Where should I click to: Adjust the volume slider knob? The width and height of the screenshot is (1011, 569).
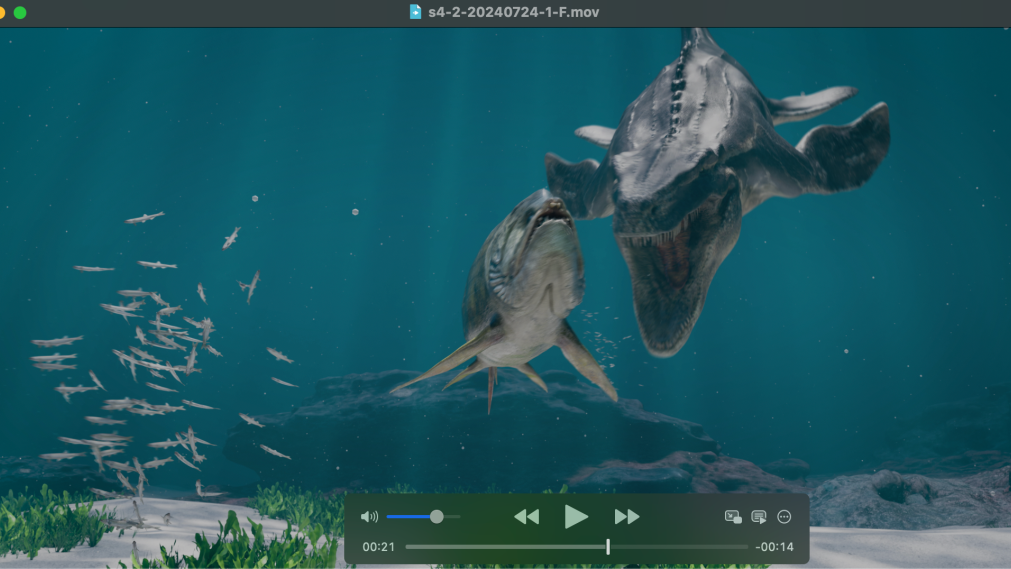tap(437, 517)
